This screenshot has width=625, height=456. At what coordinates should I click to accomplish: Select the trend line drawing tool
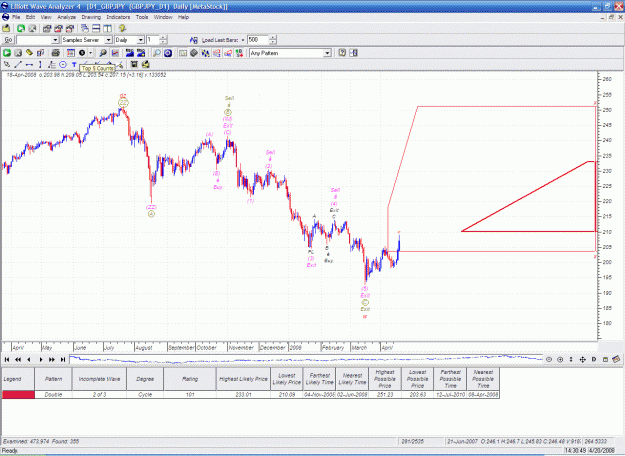coord(18,65)
